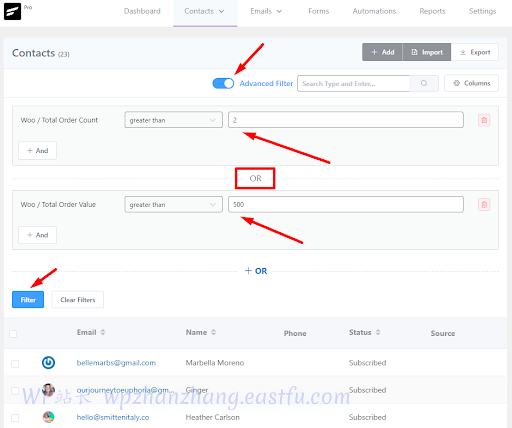Image resolution: width=512 pixels, height=428 pixels.
Task: Open contact bellemarbs@gmail.com link
Action: pyautogui.click(x=116, y=363)
